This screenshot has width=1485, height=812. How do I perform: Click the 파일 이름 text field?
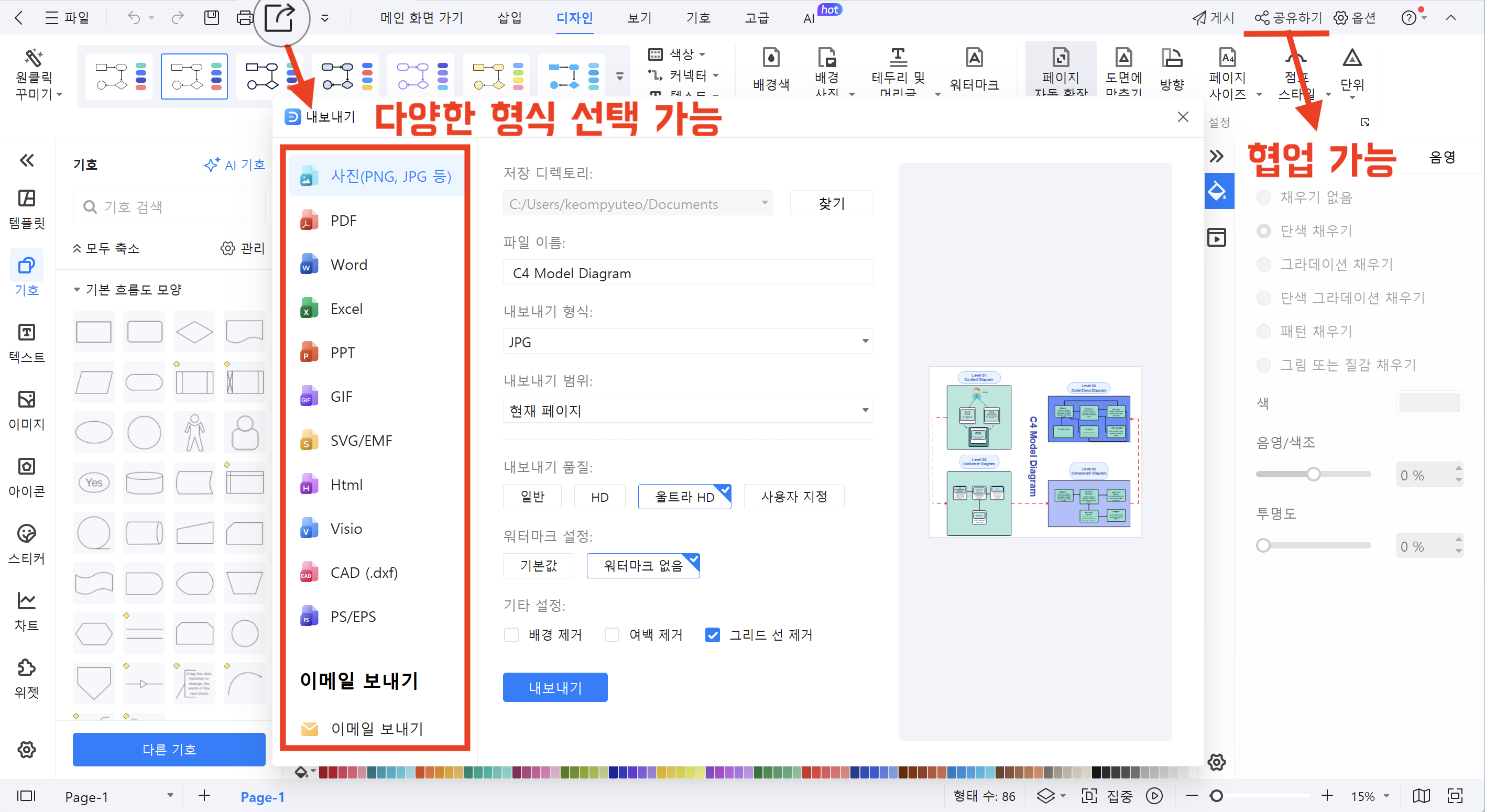pos(687,272)
